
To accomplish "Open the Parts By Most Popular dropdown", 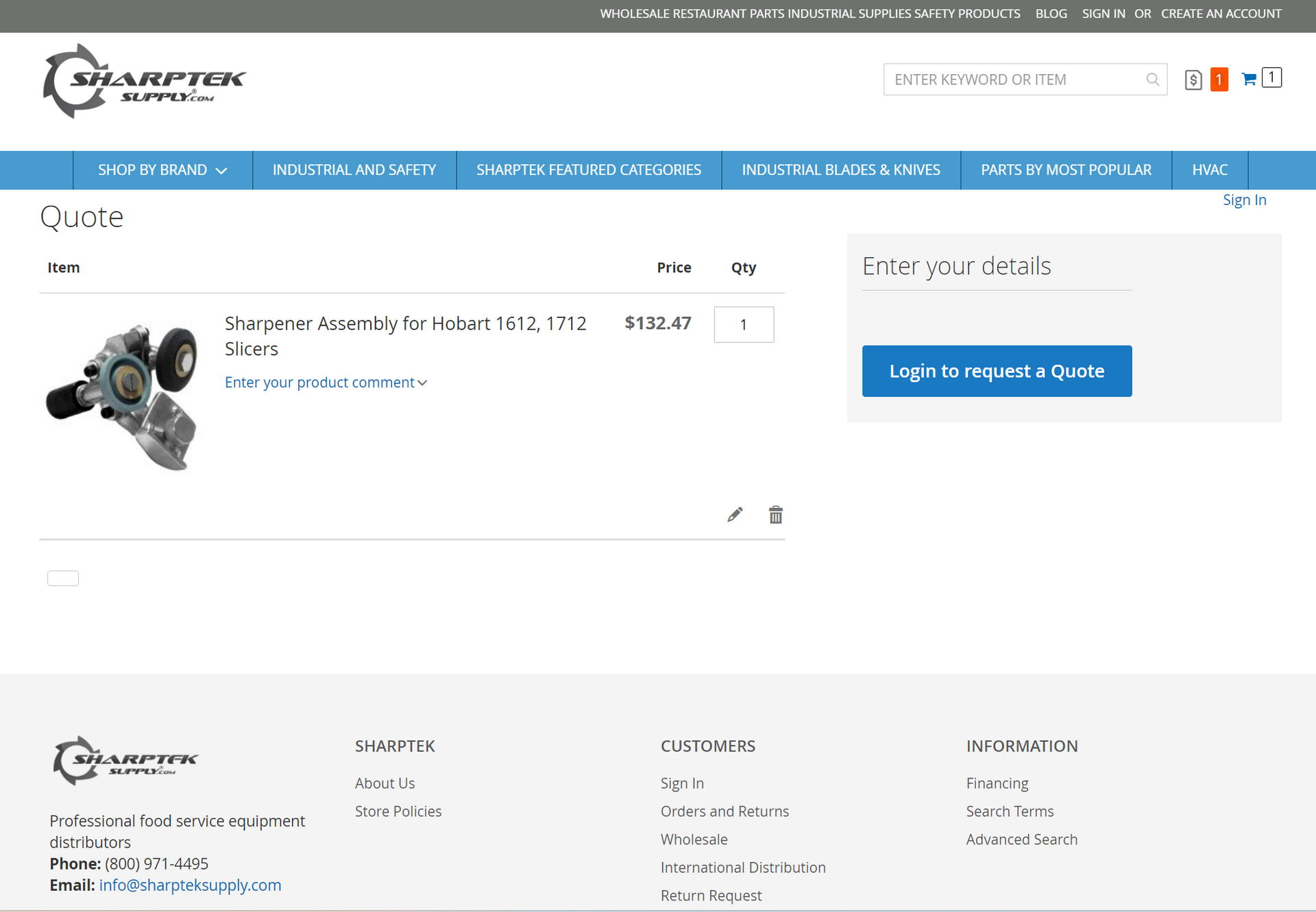I will pos(1066,169).
